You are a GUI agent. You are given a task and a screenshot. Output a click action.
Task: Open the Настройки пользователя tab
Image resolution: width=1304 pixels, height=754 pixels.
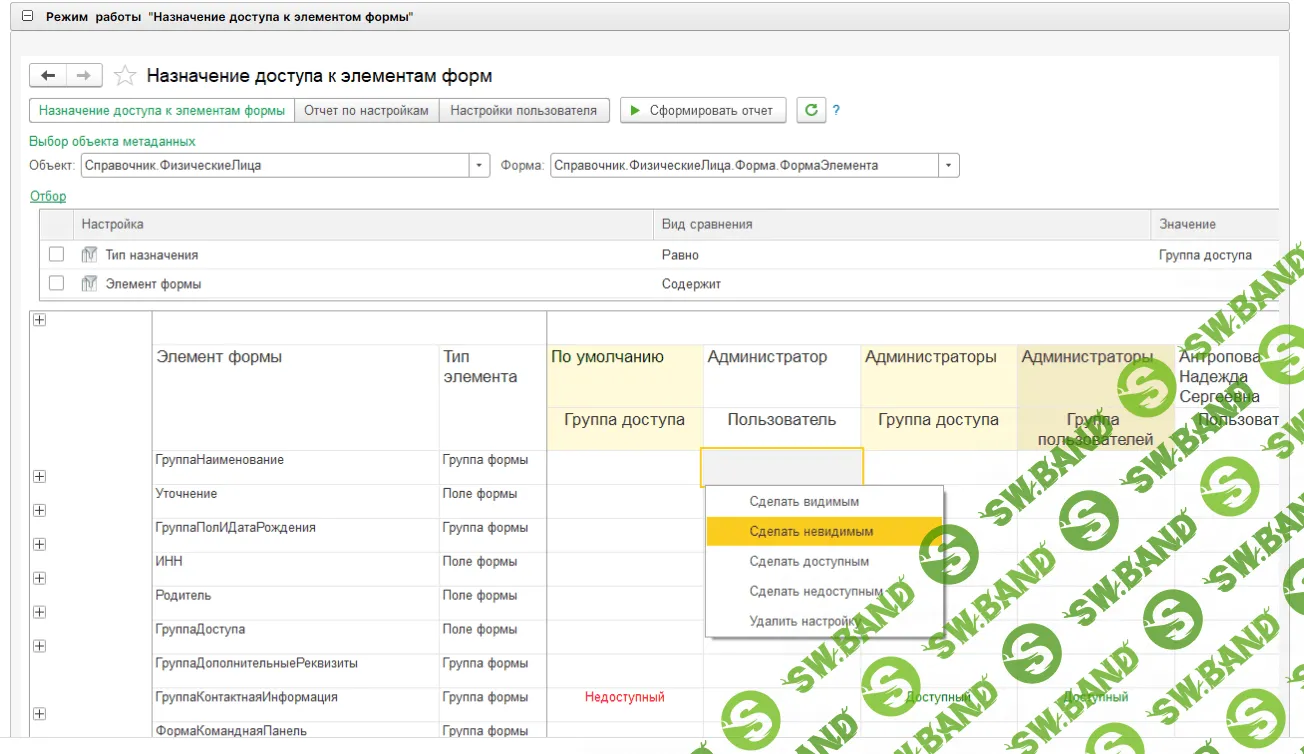click(x=523, y=110)
